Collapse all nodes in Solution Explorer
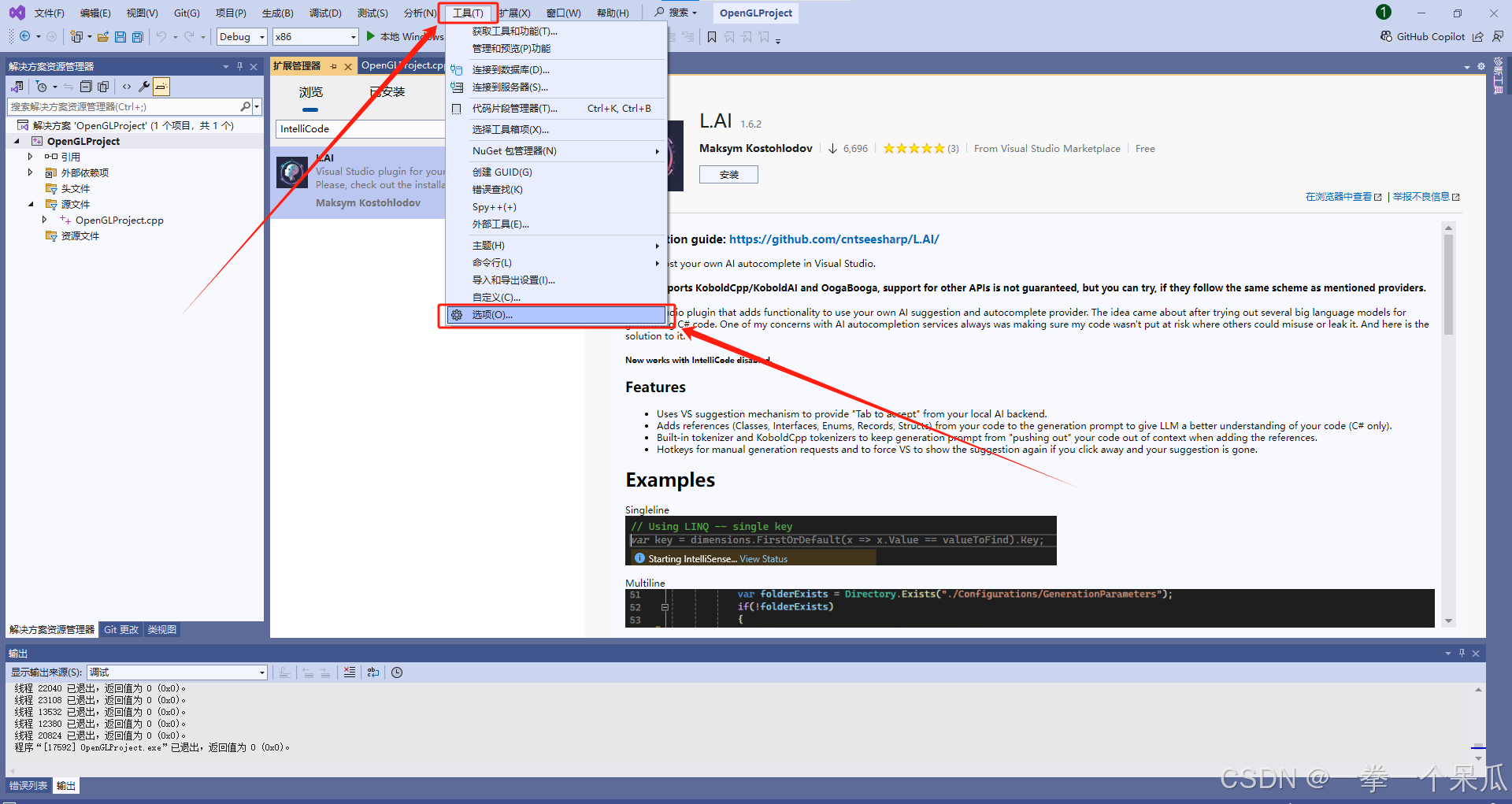Image resolution: width=1512 pixels, height=804 pixels. pyautogui.click(x=86, y=87)
